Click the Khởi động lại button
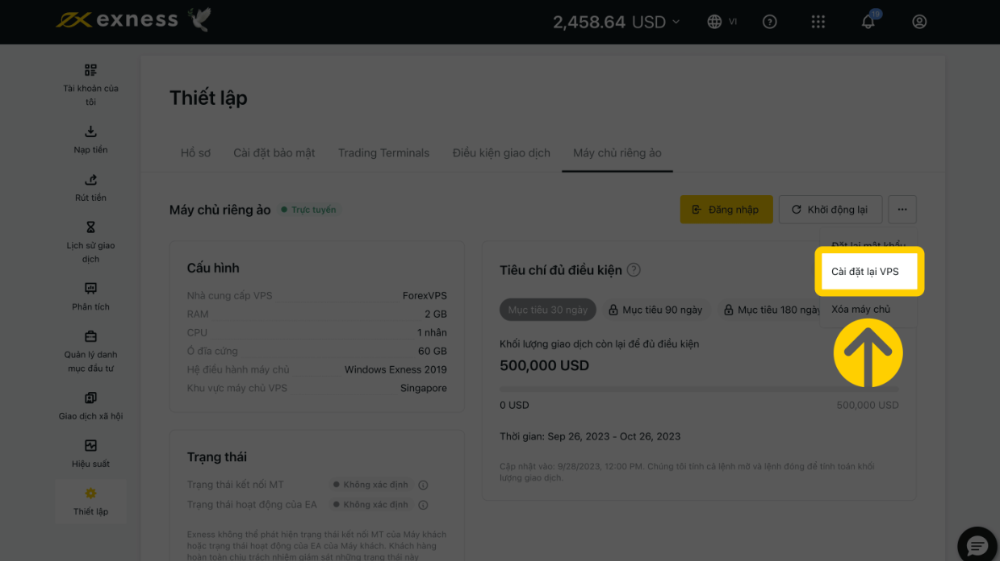1000x561 pixels. (x=830, y=209)
